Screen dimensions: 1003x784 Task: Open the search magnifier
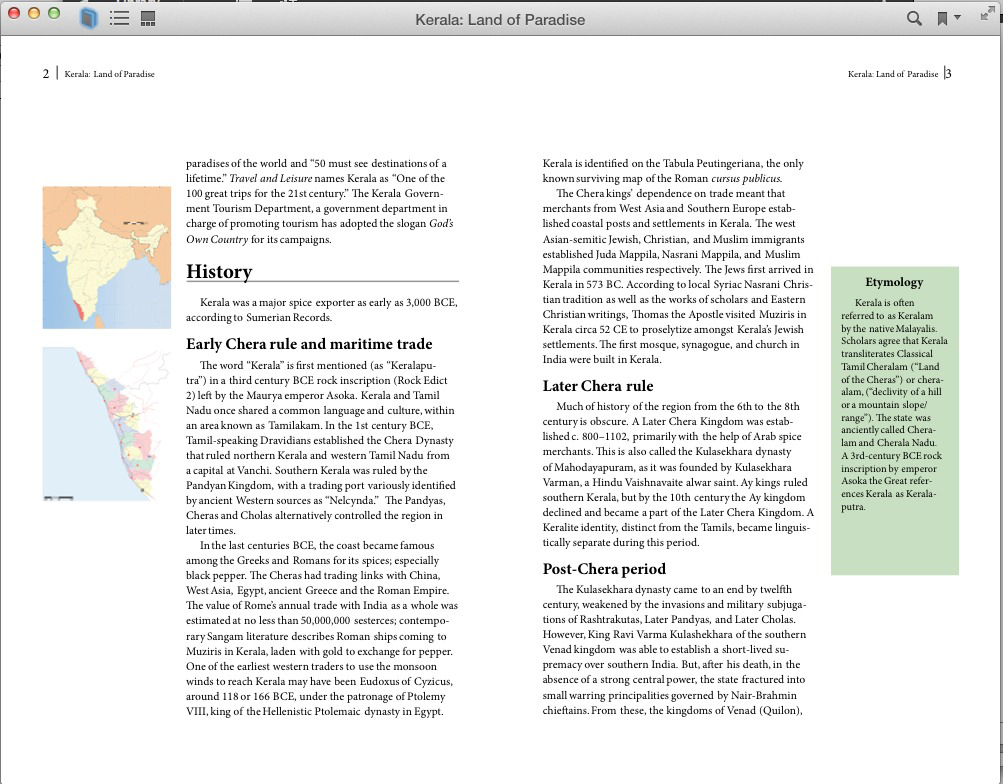914,19
